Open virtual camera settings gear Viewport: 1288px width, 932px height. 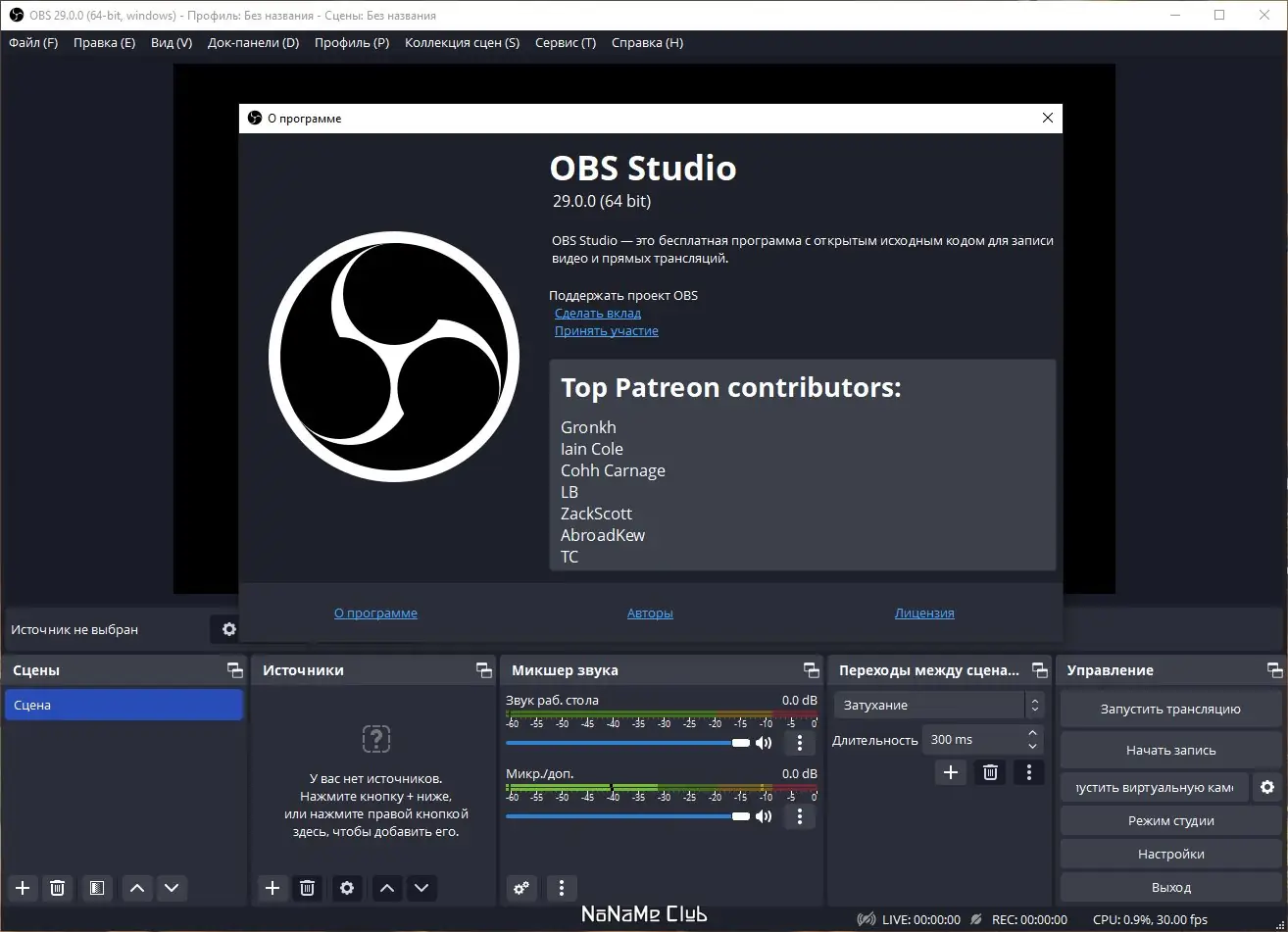[x=1267, y=787]
